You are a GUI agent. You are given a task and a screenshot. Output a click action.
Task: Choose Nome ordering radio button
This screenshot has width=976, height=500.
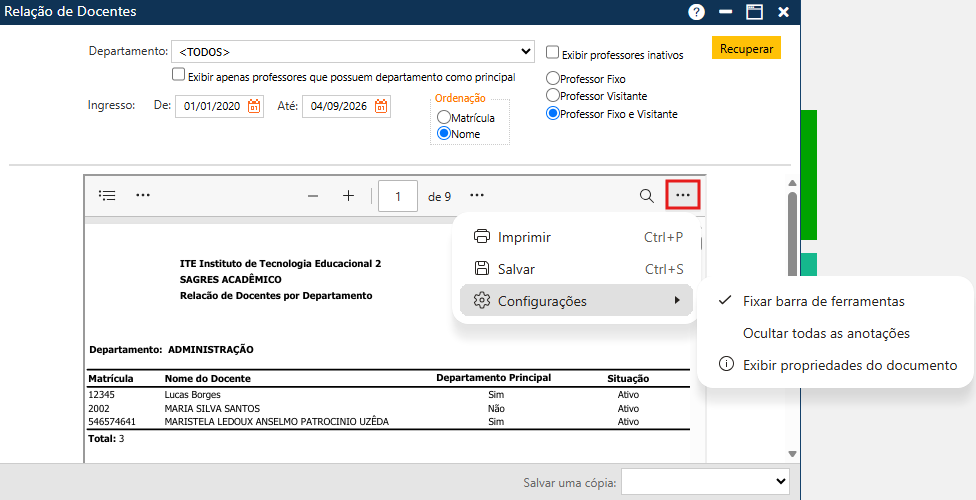444,133
